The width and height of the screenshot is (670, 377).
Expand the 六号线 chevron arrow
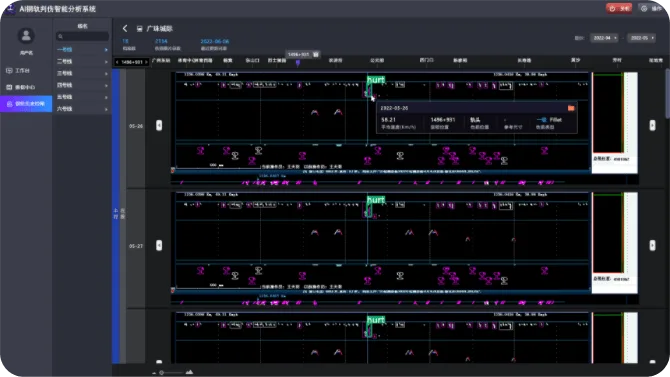click(x=106, y=109)
